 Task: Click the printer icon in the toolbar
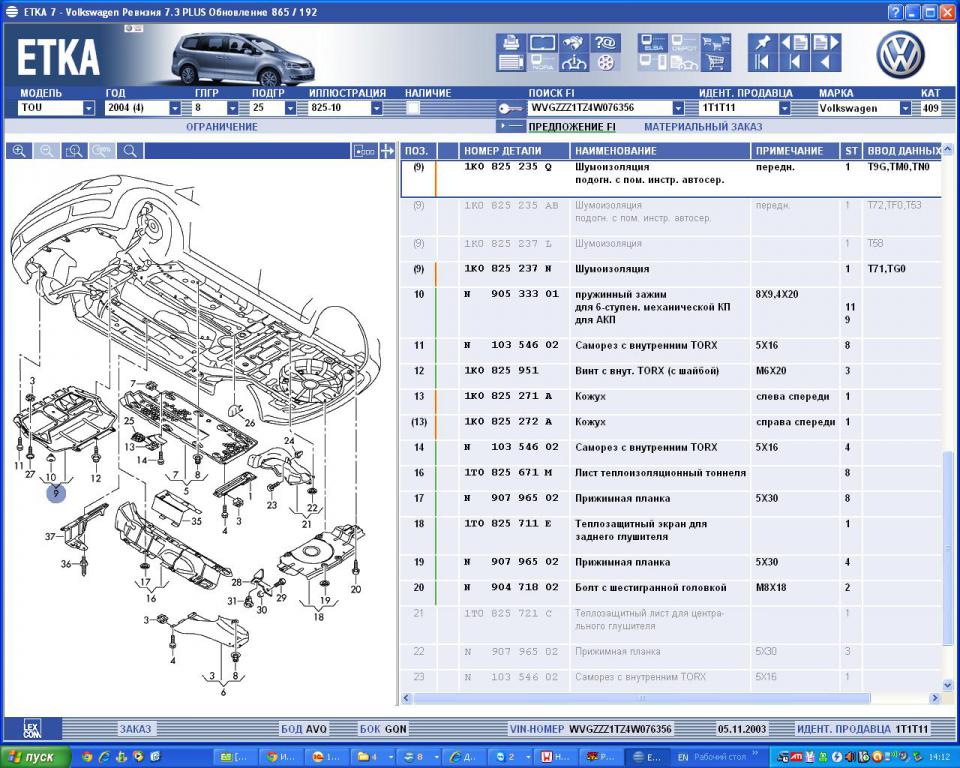pyautogui.click(x=511, y=43)
